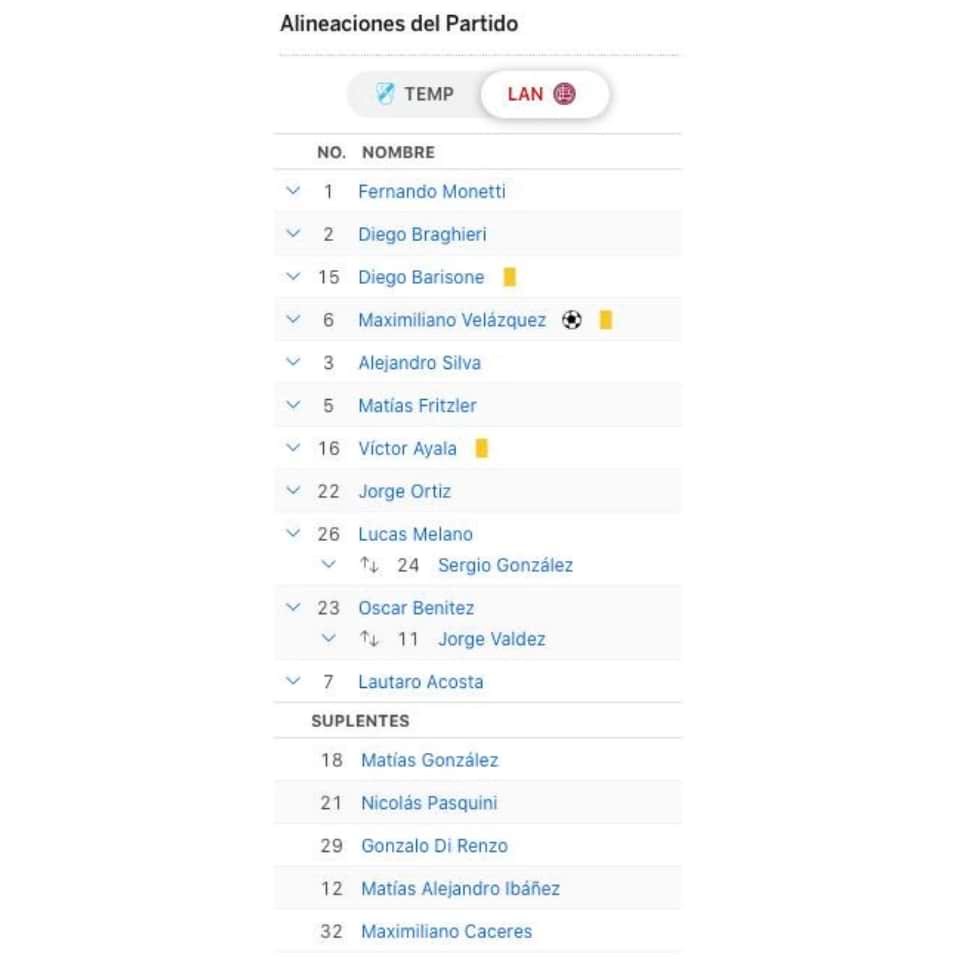Click the yellow card next to Maximiliano Velázquez
The width and height of the screenshot is (960, 960).
[x=606, y=320]
